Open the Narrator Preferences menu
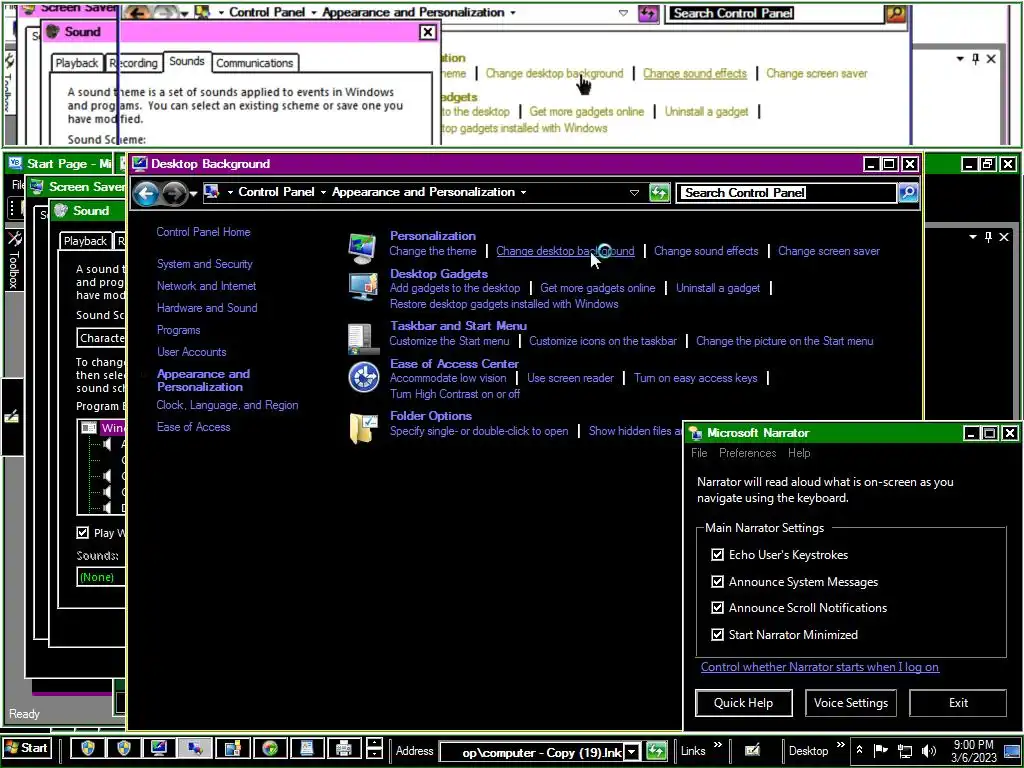Viewport: 1024px width, 768px height. pos(747,453)
